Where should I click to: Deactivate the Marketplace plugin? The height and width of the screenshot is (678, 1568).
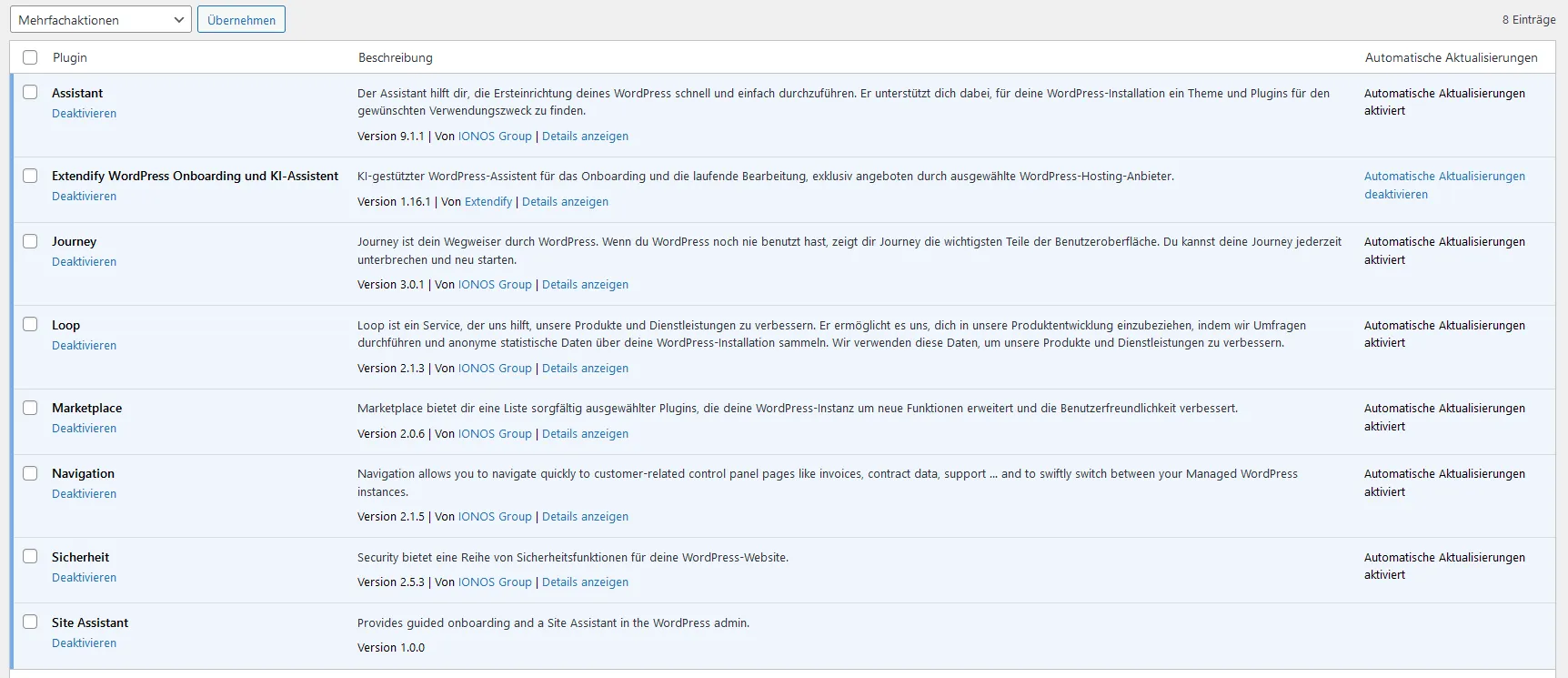[x=84, y=429]
